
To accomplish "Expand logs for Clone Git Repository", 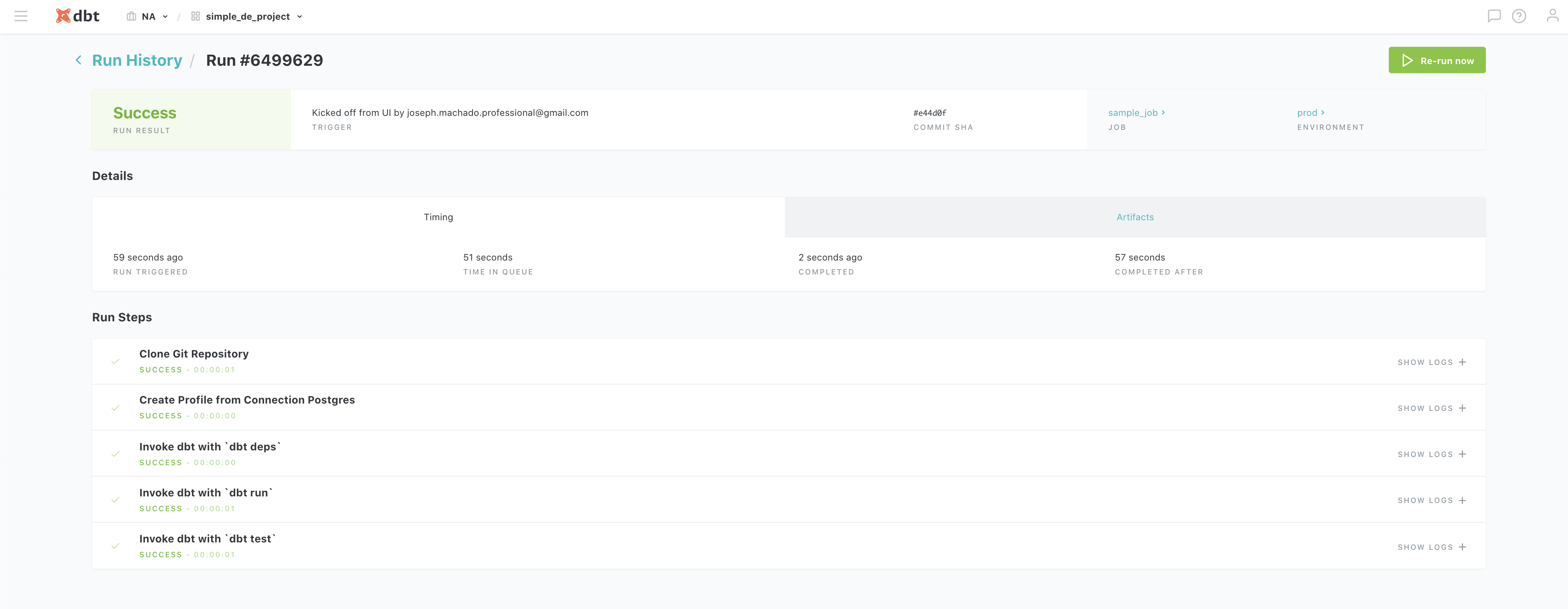I will coord(1432,362).
